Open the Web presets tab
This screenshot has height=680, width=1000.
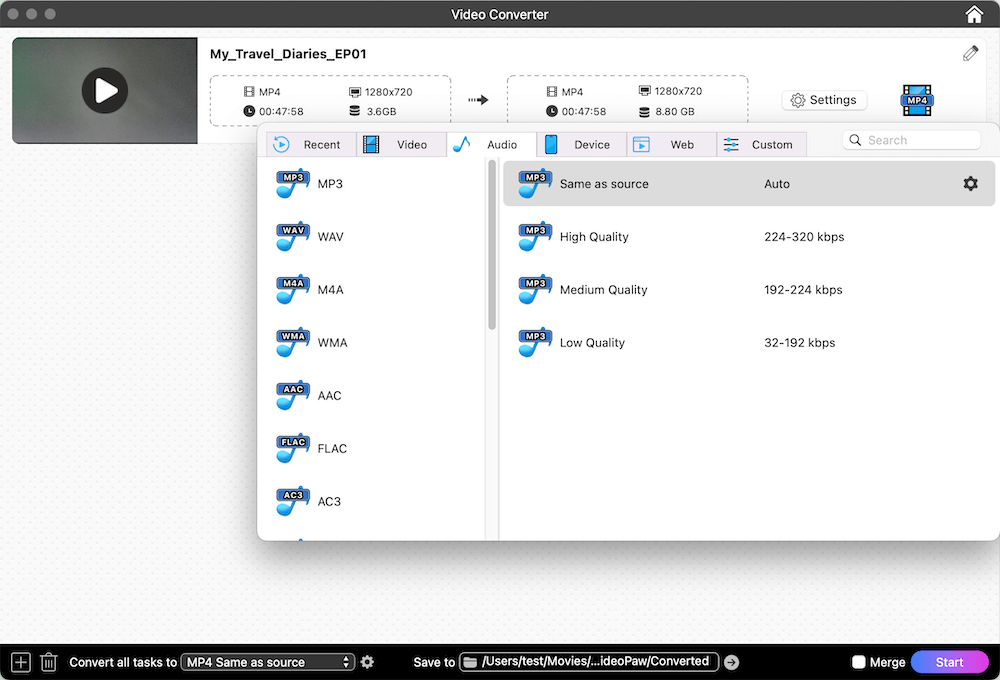(671, 144)
